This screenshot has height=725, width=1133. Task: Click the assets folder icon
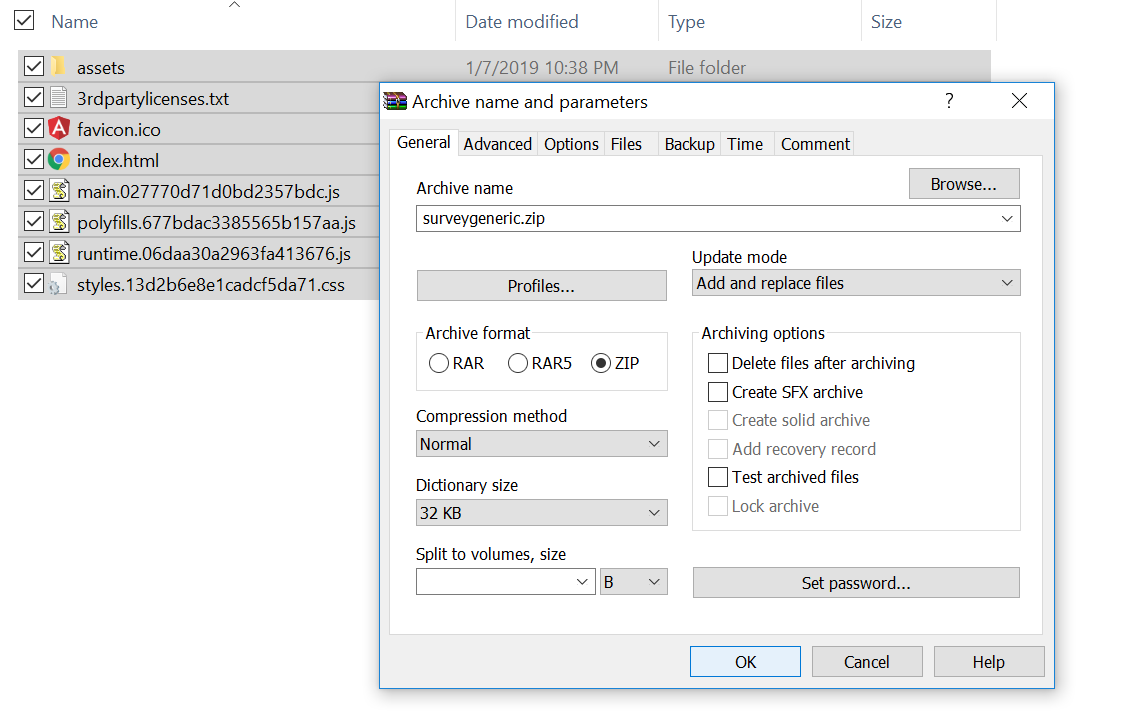point(58,67)
